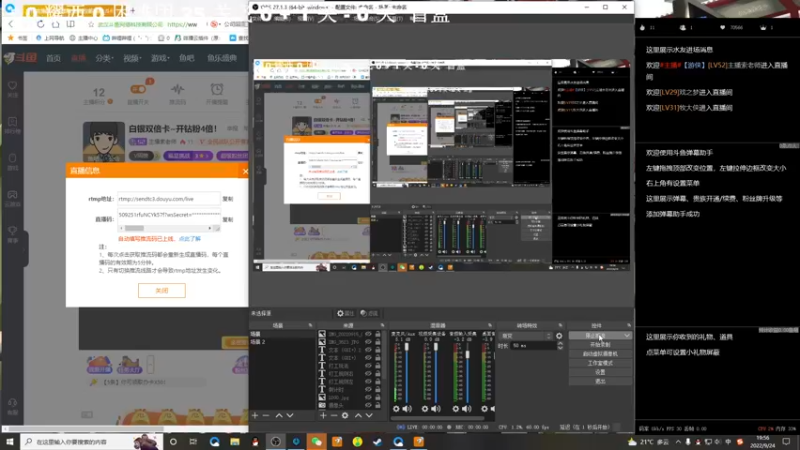This screenshot has width=800, height=450.
Task: Open the transition properties gear icon
Action: [559, 336]
